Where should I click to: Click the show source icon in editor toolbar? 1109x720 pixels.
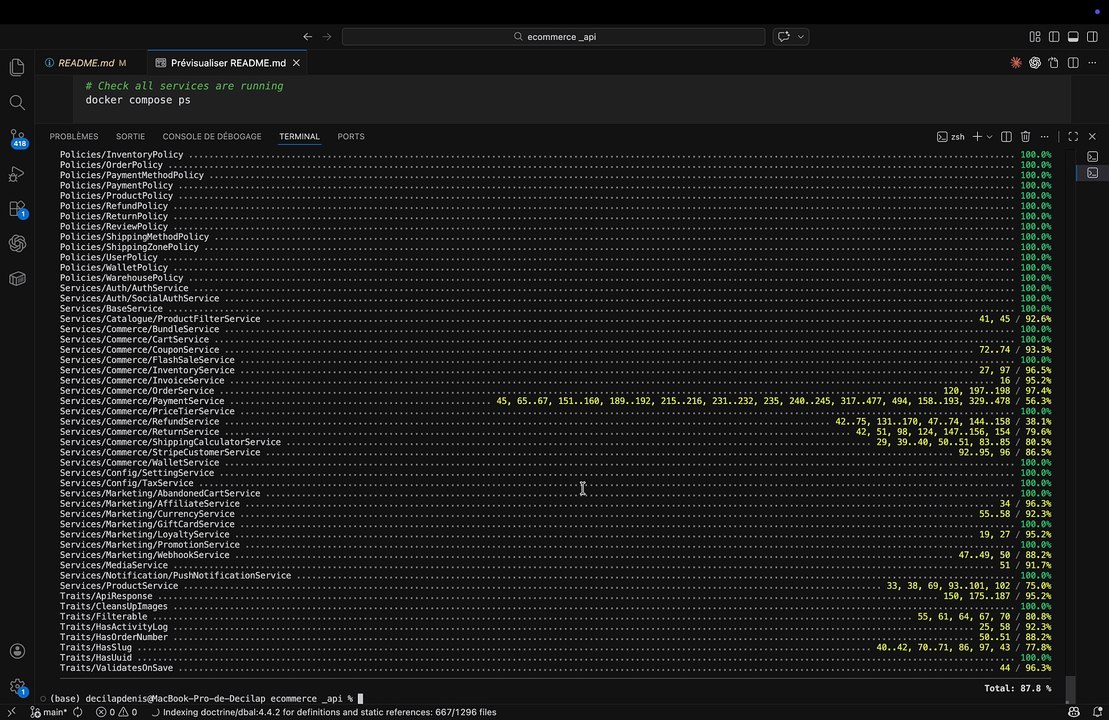coord(1054,63)
